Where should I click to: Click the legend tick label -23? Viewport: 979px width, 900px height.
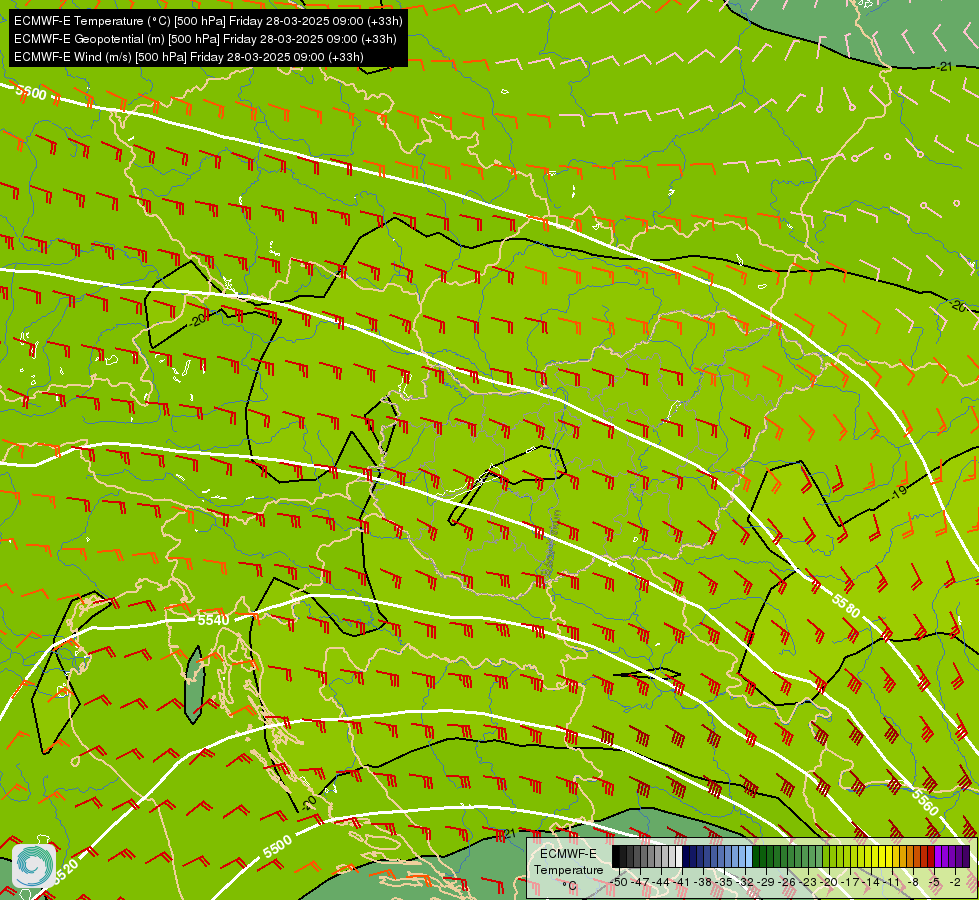[808, 882]
